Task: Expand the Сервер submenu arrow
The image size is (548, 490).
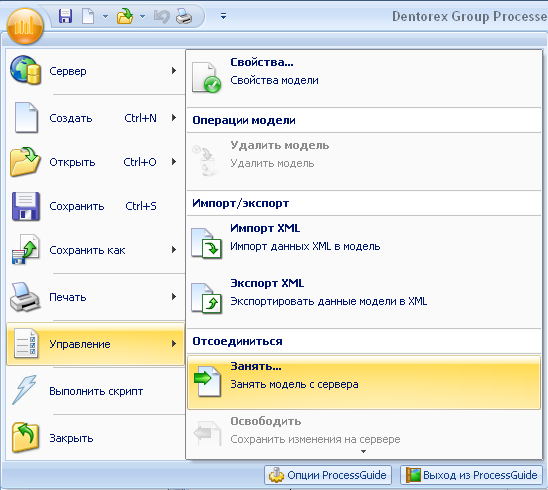Action: 174,71
